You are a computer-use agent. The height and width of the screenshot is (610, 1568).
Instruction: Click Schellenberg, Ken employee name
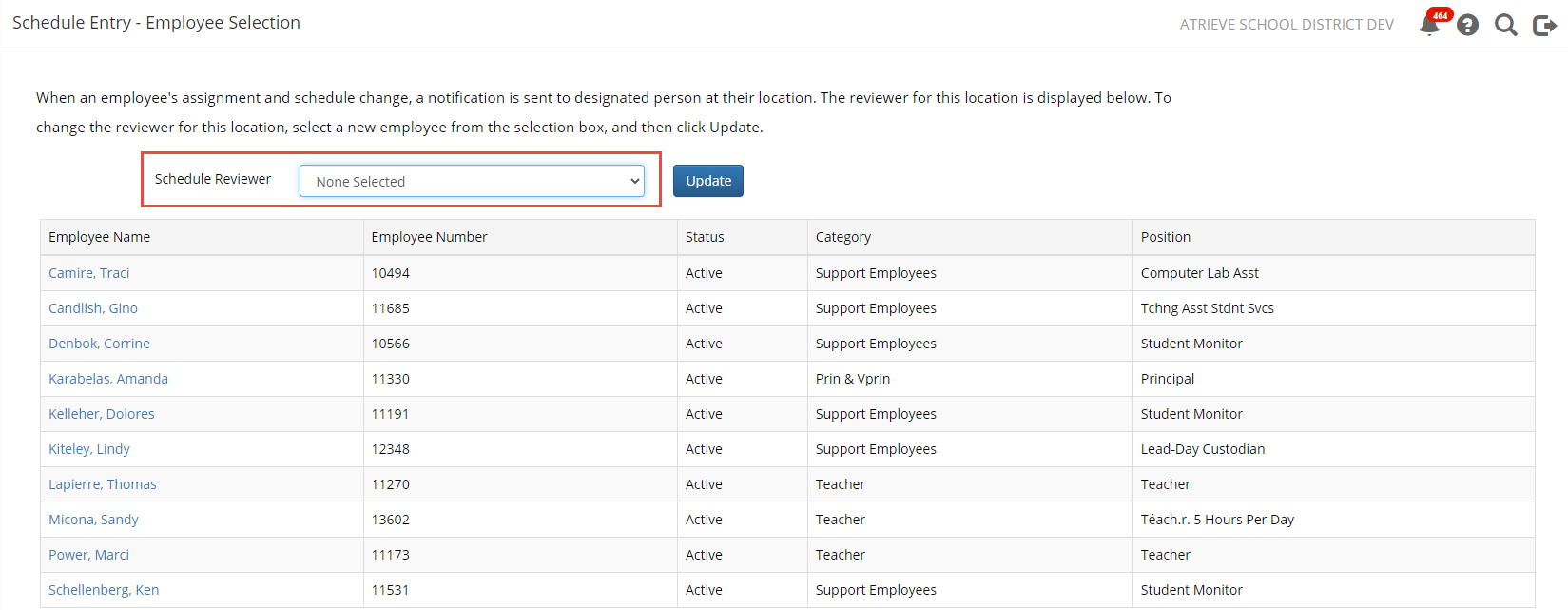pyautogui.click(x=104, y=590)
